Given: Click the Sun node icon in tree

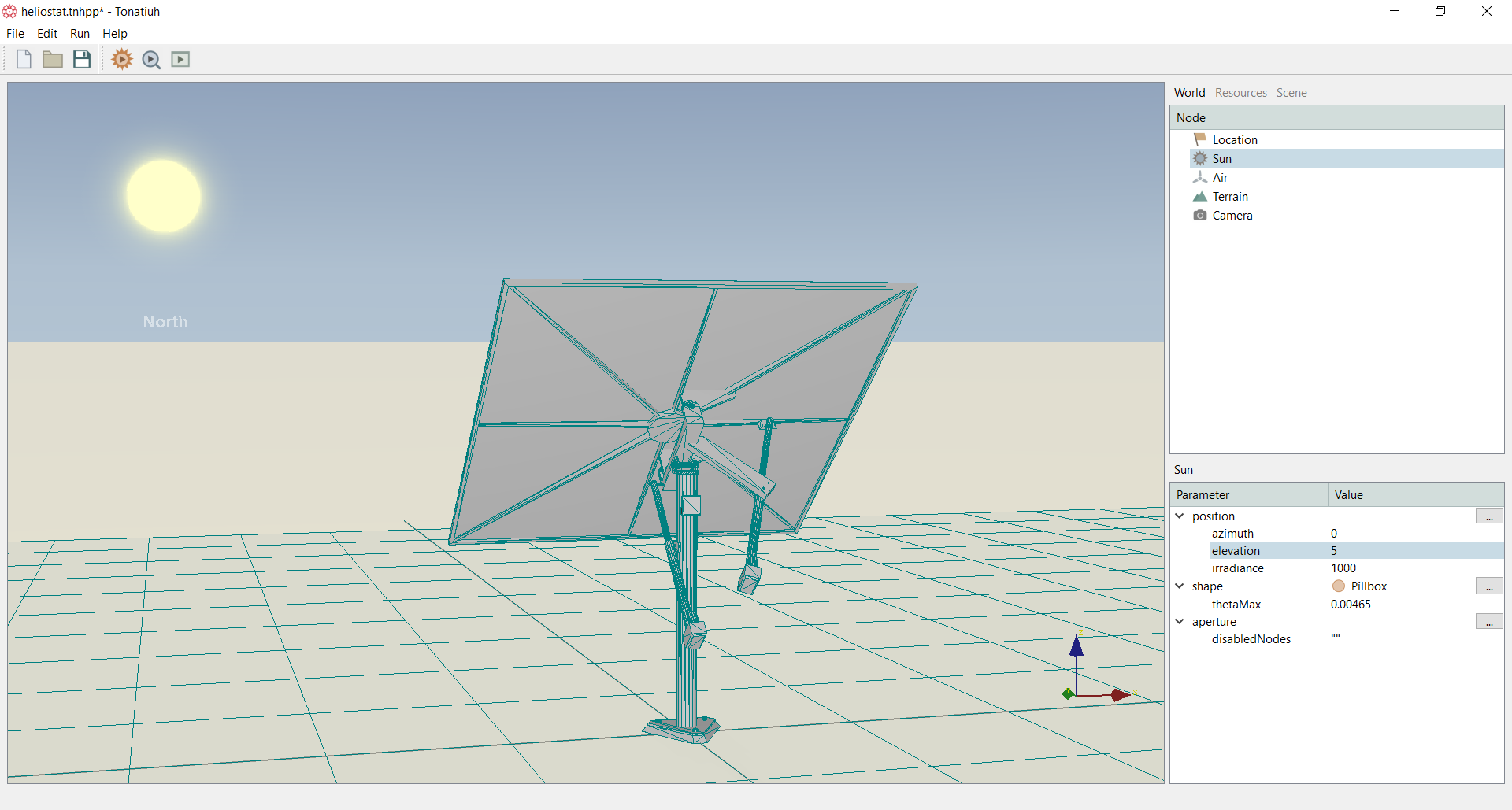Looking at the screenshot, I should (x=1200, y=158).
